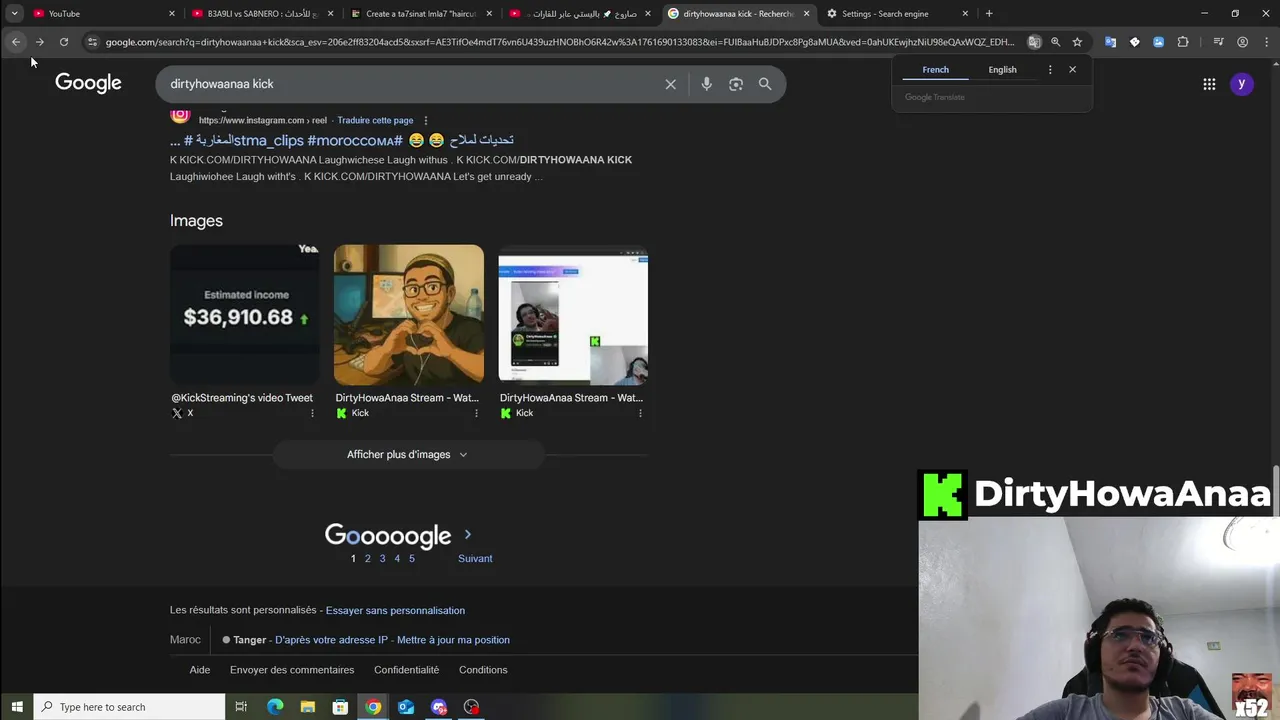This screenshot has width=1280, height=720.
Task: Click Essayer sans personnalisation
Action: coord(395,610)
